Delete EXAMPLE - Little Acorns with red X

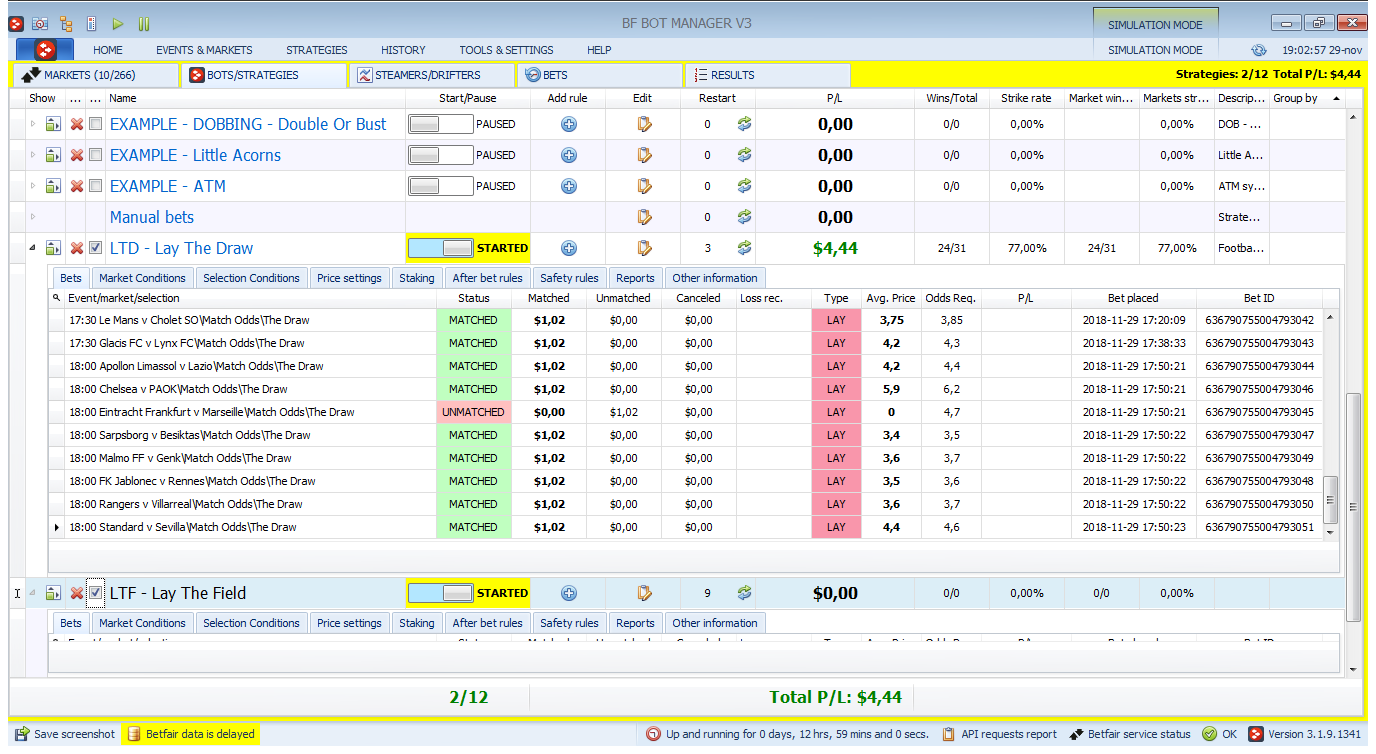click(x=77, y=155)
